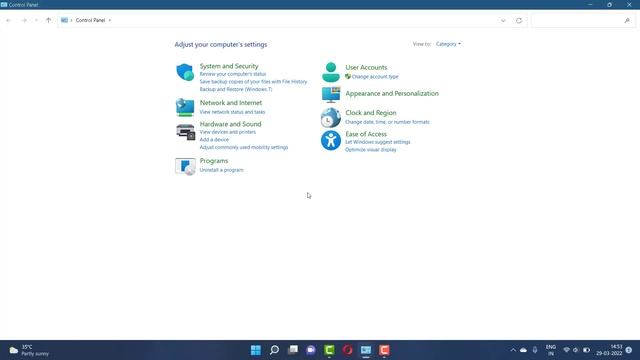
Task: Open the View by Category dropdown
Action: (448, 44)
